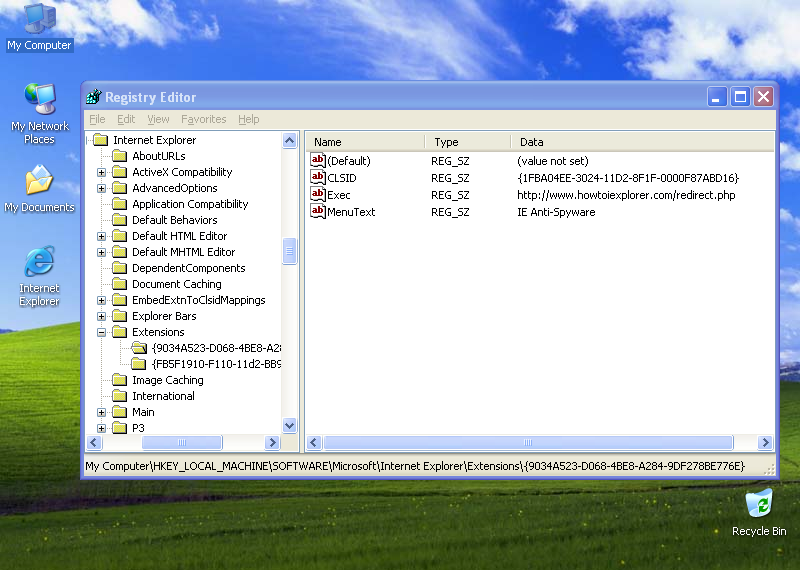Screen dimensions: 800x570
Task: Expand the Explorer Bars key
Action: [x=102, y=316]
